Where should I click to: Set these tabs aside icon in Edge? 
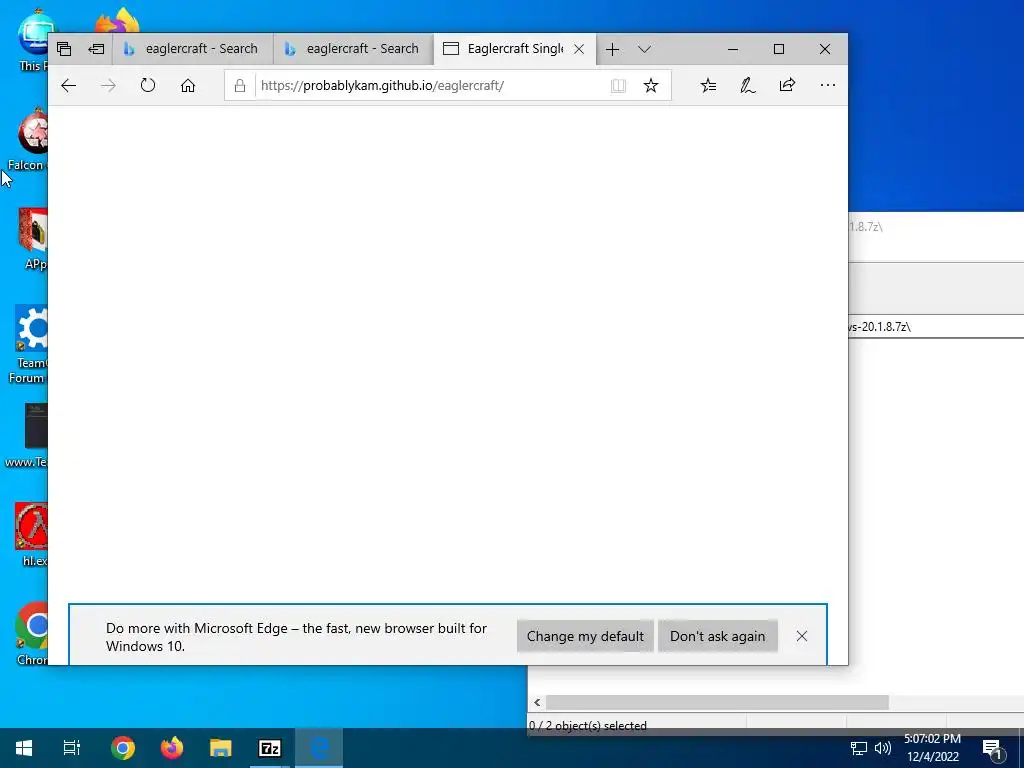coord(96,49)
